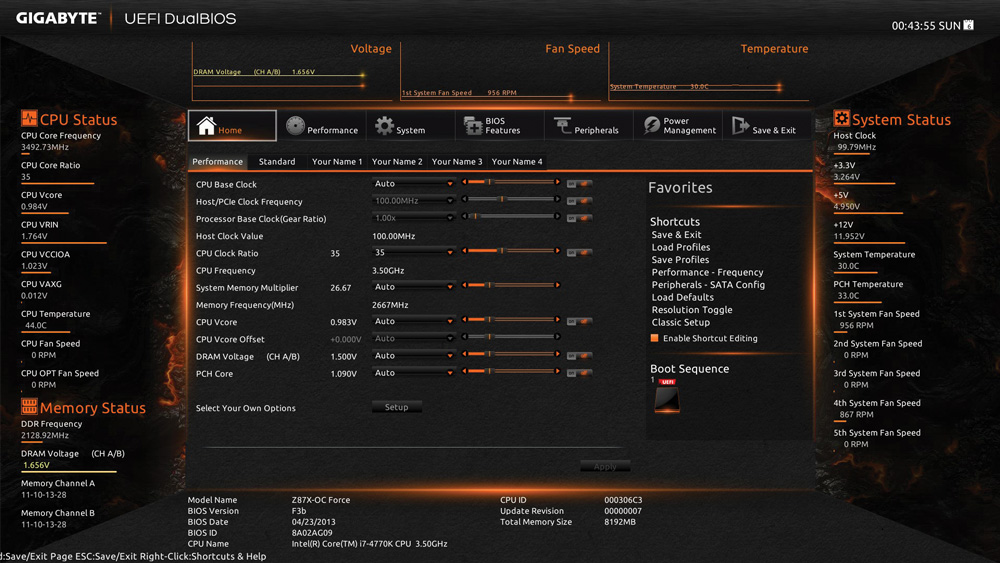This screenshot has height=563, width=1000.
Task: Switch to the Your Name 3 tab
Action: click(457, 161)
